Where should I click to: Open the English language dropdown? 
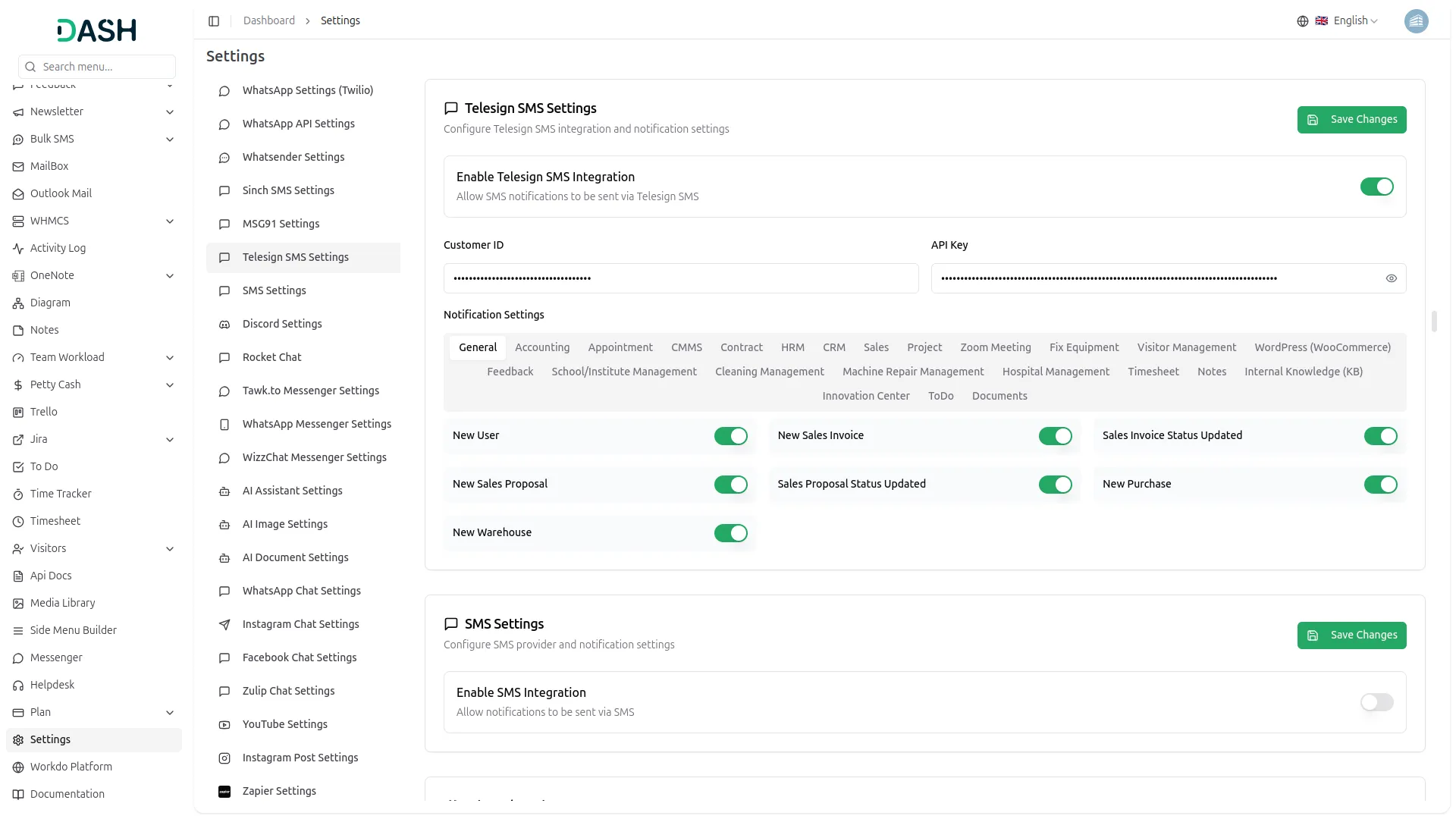pyautogui.click(x=1346, y=21)
